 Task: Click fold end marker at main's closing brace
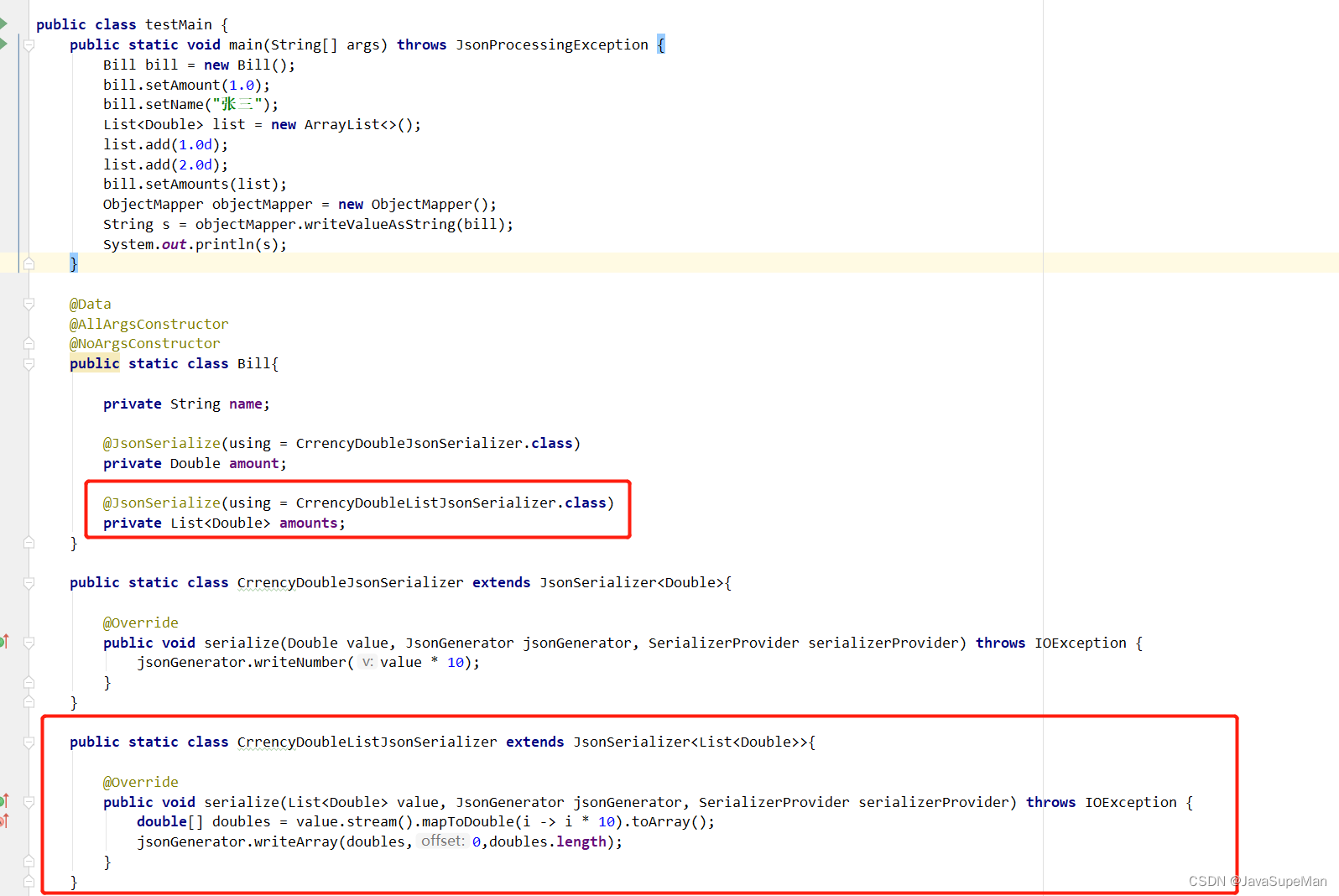click(x=29, y=263)
